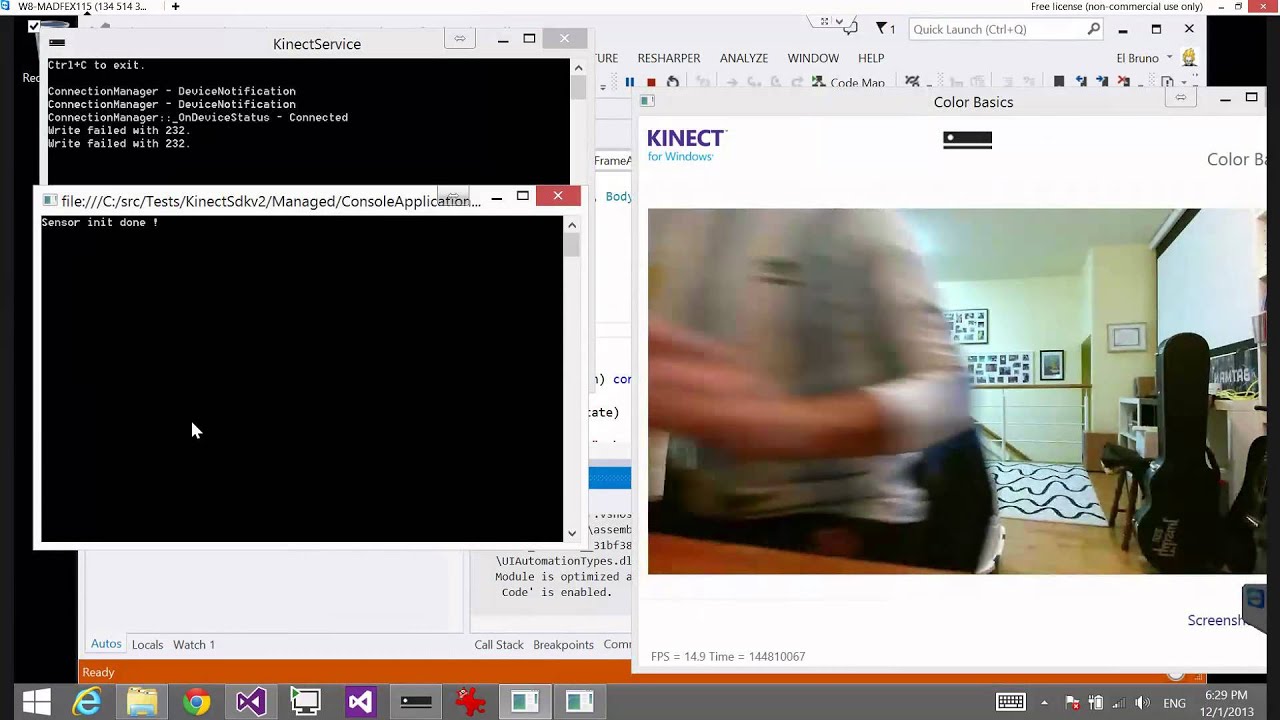Open Google Chrome from taskbar
1280x720 pixels.
[x=196, y=703]
